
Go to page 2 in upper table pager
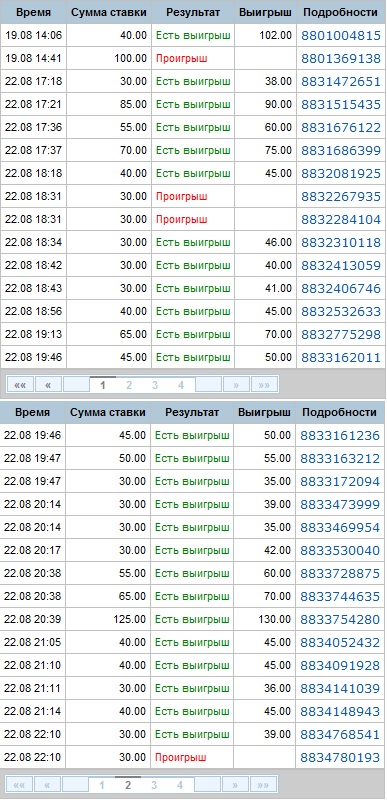click(x=129, y=385)
